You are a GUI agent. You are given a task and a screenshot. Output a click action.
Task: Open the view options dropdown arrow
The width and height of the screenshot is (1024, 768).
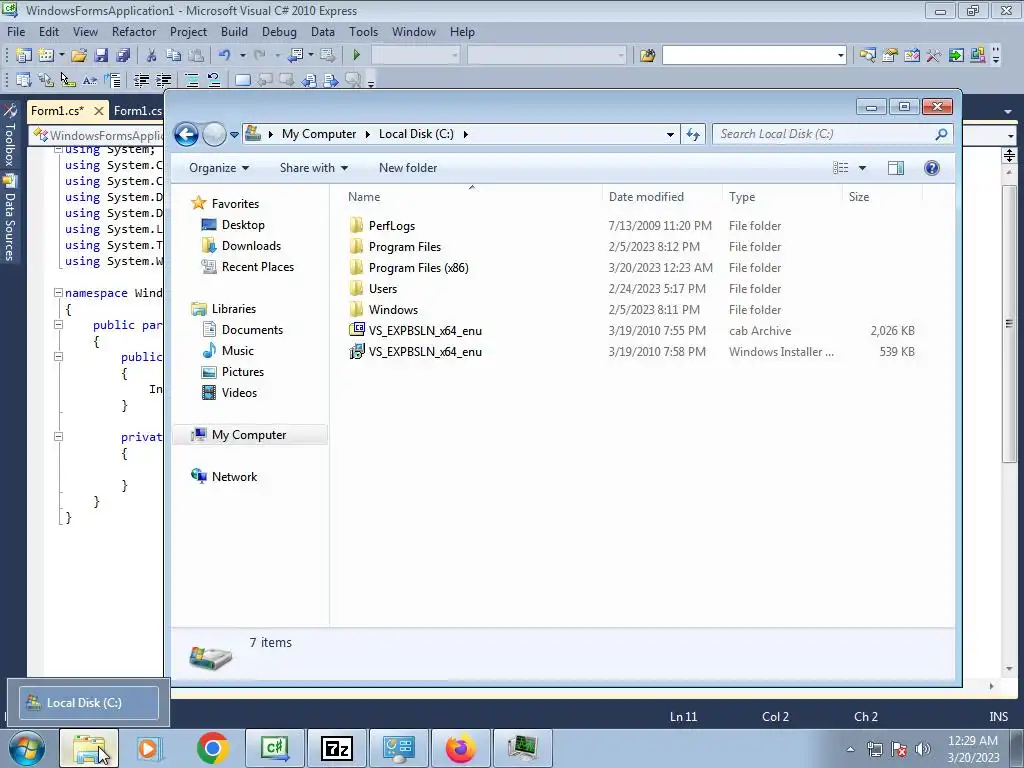(862, 168)
